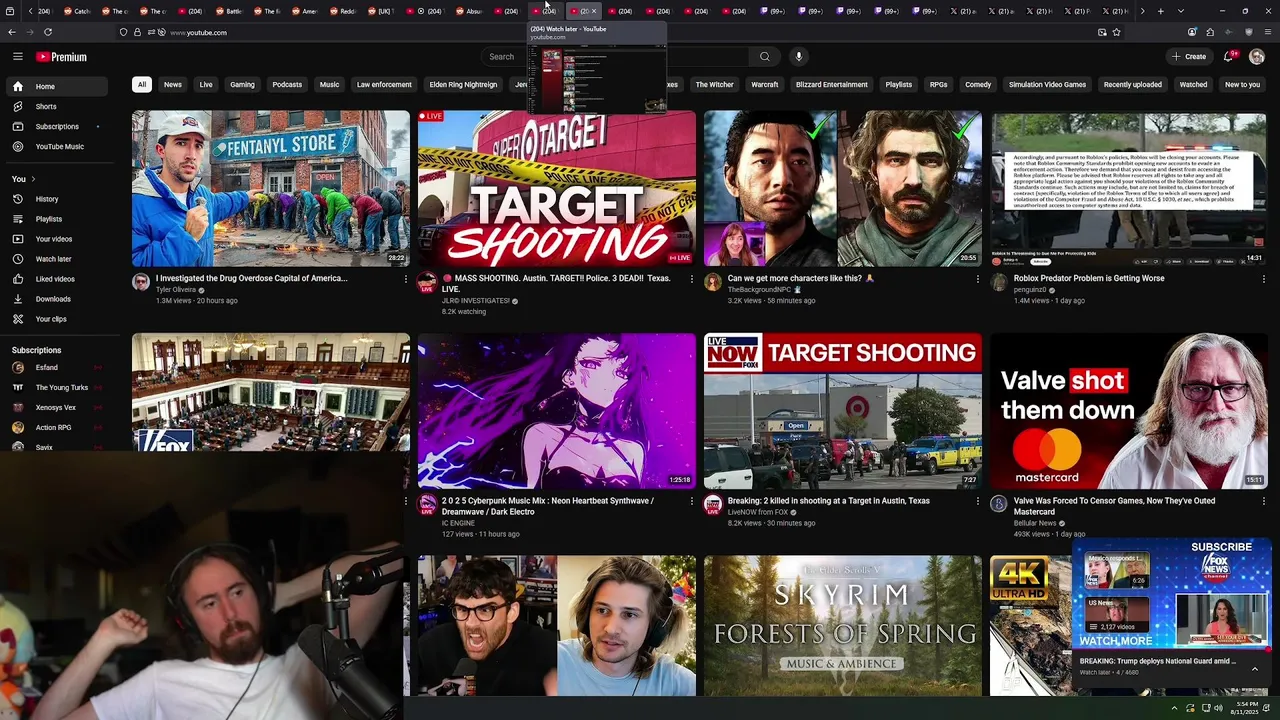Open a new browser tab

click(1160, 11)
